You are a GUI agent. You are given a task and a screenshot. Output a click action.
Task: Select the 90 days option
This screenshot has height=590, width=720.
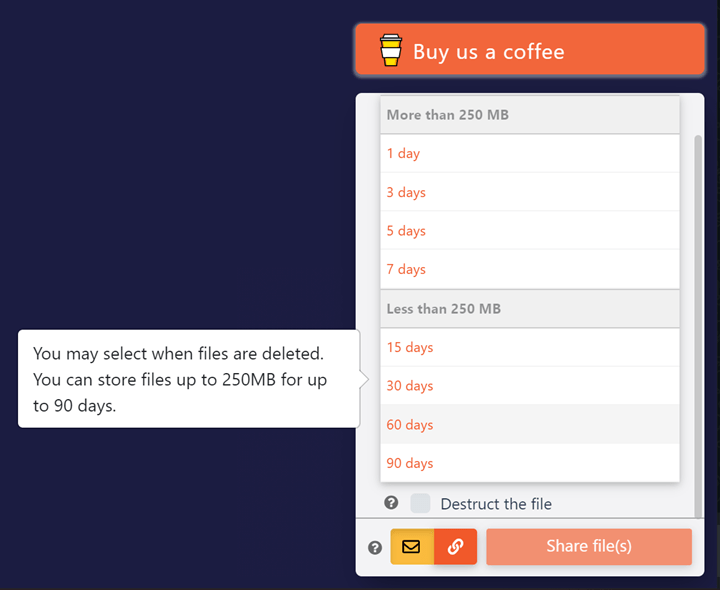click(x=530, y=463)
